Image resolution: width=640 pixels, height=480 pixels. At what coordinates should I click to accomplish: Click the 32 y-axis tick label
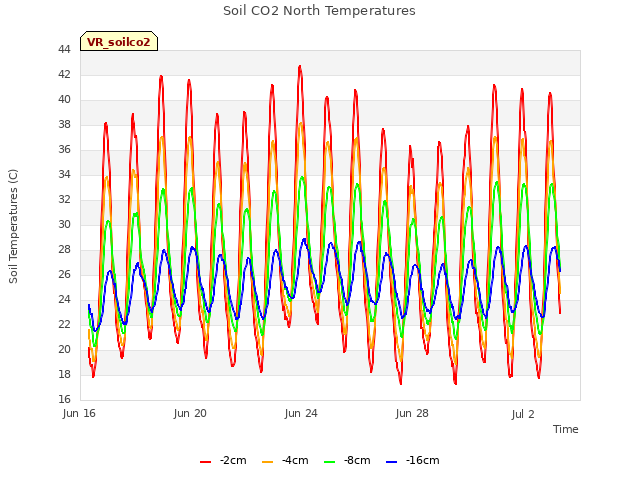pyautogui.click(x=64, y=199)
